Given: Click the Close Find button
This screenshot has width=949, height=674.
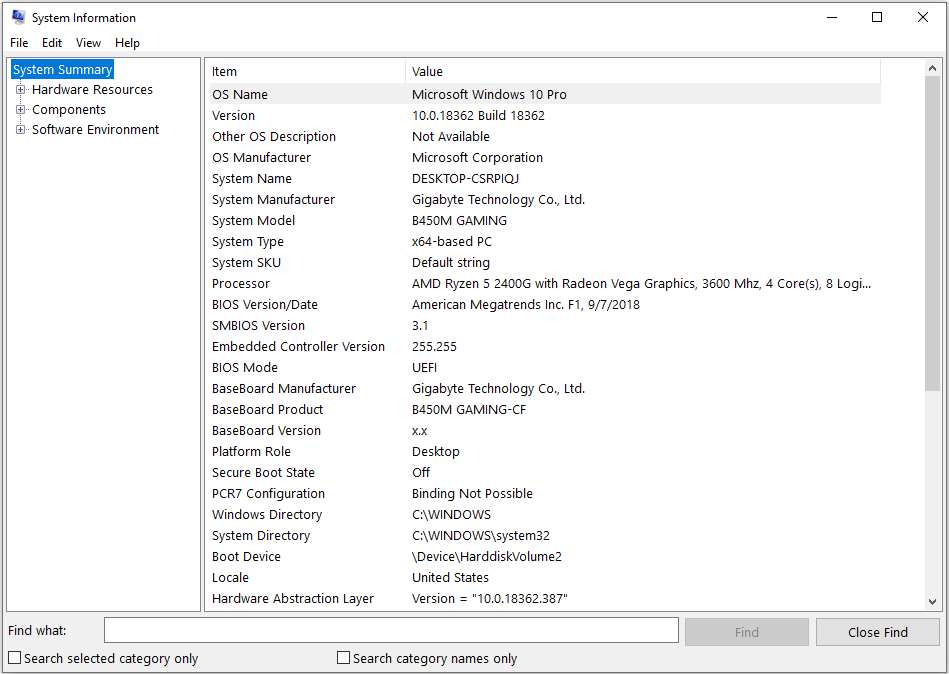Looking at the screenshot, I should [878, 632].
